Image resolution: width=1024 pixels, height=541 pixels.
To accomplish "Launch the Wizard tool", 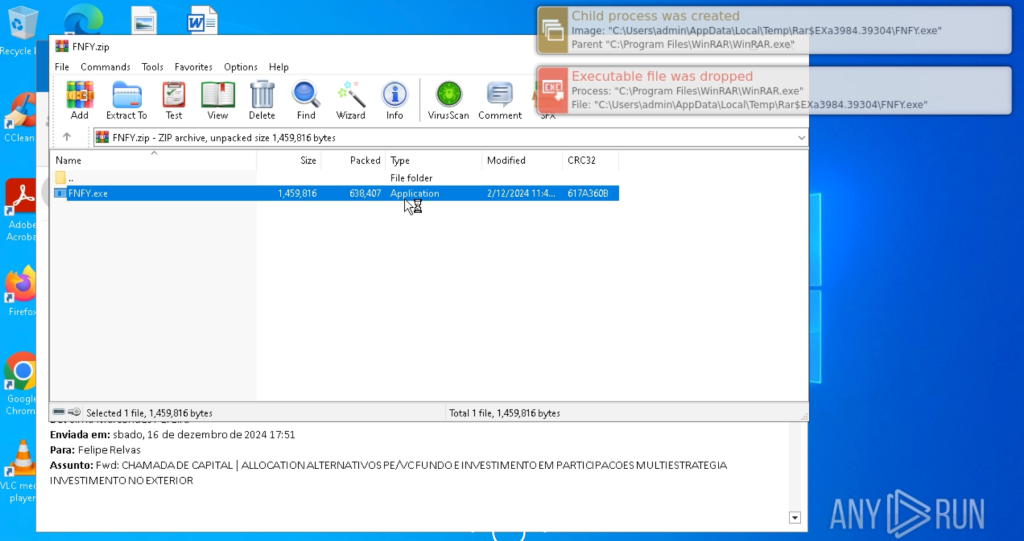I will coord(351,100).
